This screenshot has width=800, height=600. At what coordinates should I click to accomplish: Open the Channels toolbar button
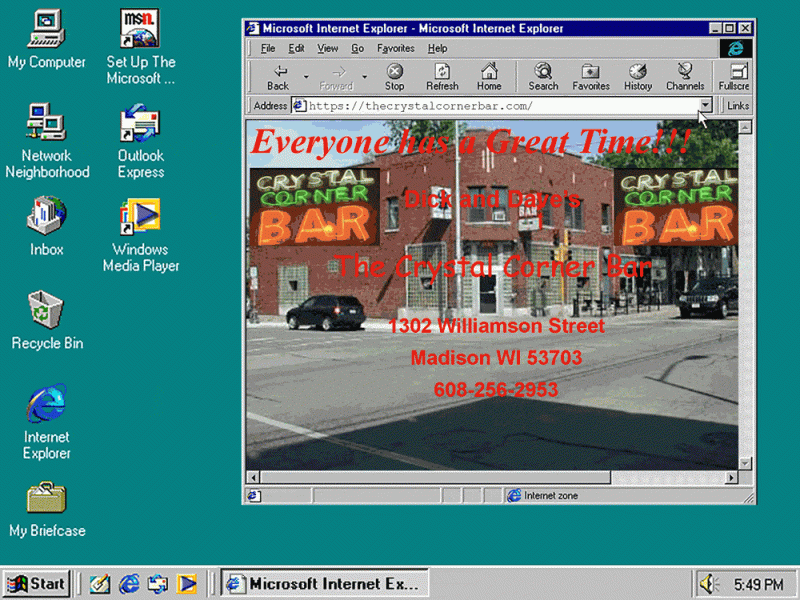coord(685,76)
